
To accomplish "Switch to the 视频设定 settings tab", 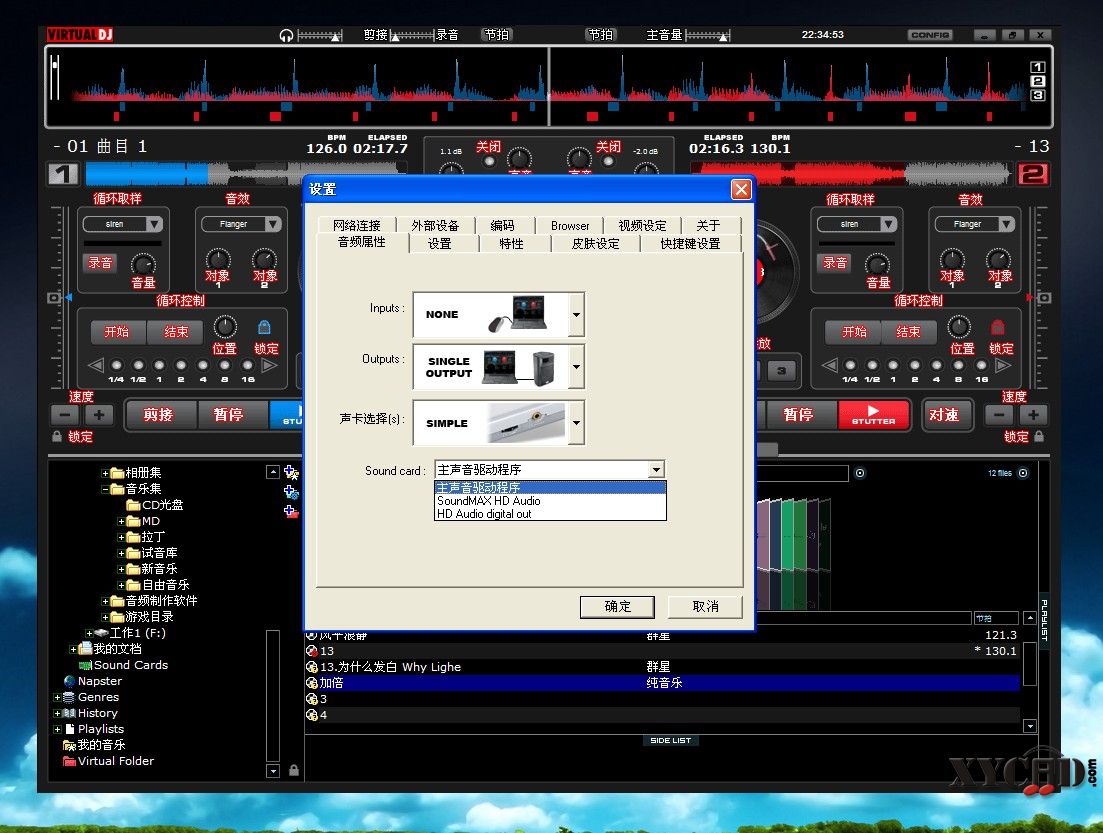I will [642, 225].
